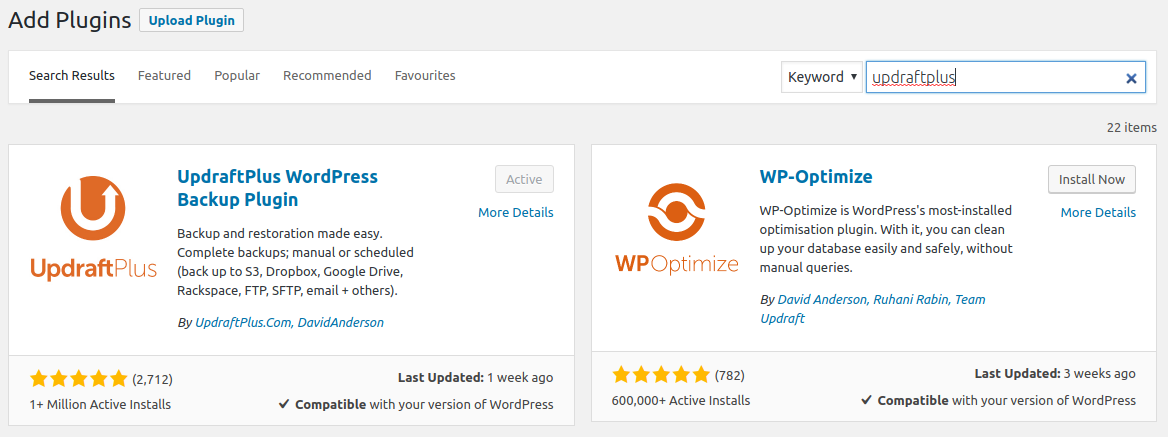Click the WP-Optimize compatibility checkmark icon
This screenshot has height=437, width=1168.
[866, 400]
